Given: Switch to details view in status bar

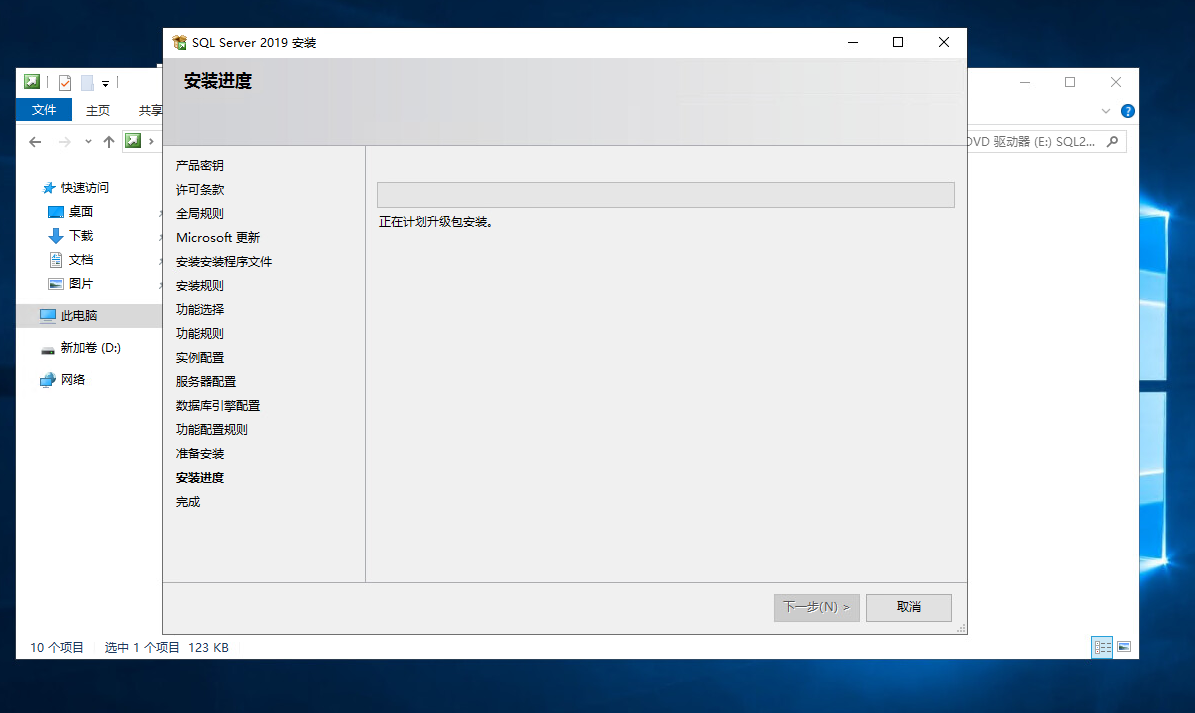Looking at the screenshot, I should [x=1102, y=648].
